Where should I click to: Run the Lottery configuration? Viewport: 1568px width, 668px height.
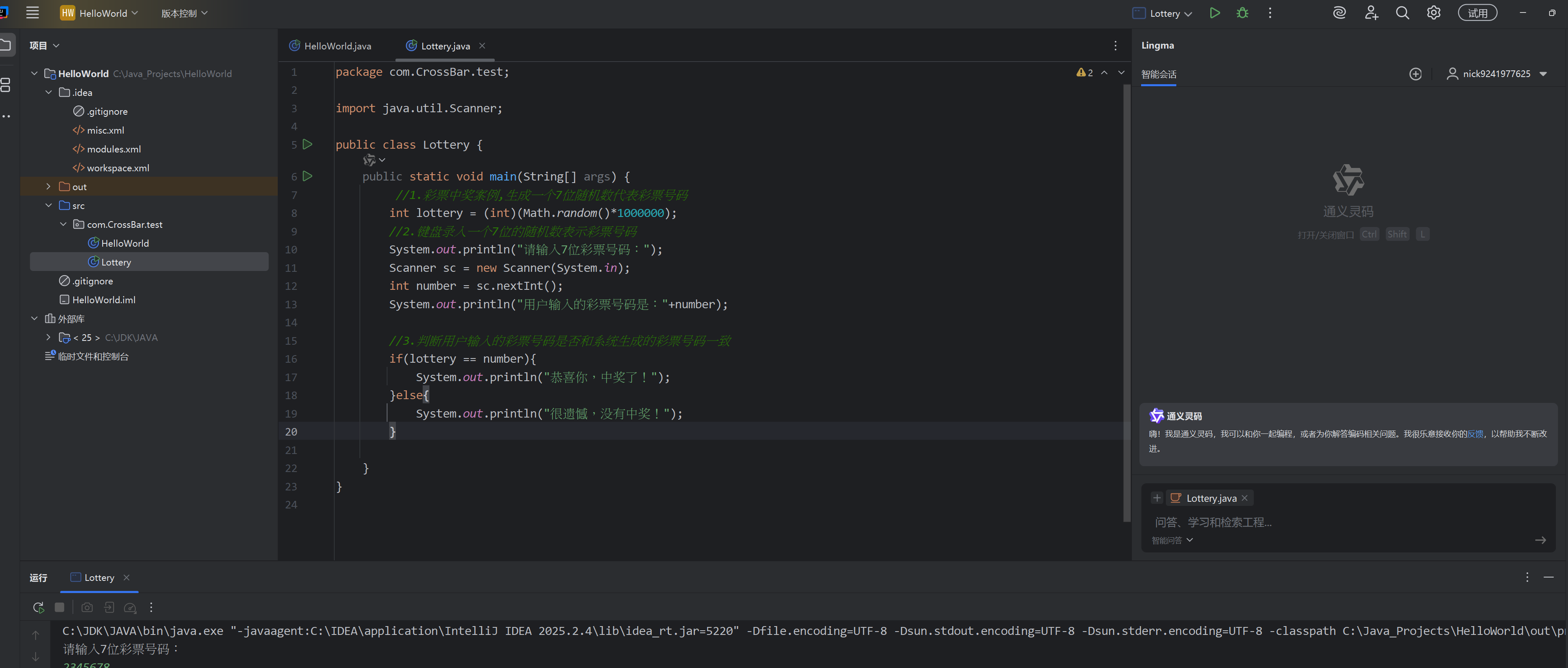(1214, 13)
